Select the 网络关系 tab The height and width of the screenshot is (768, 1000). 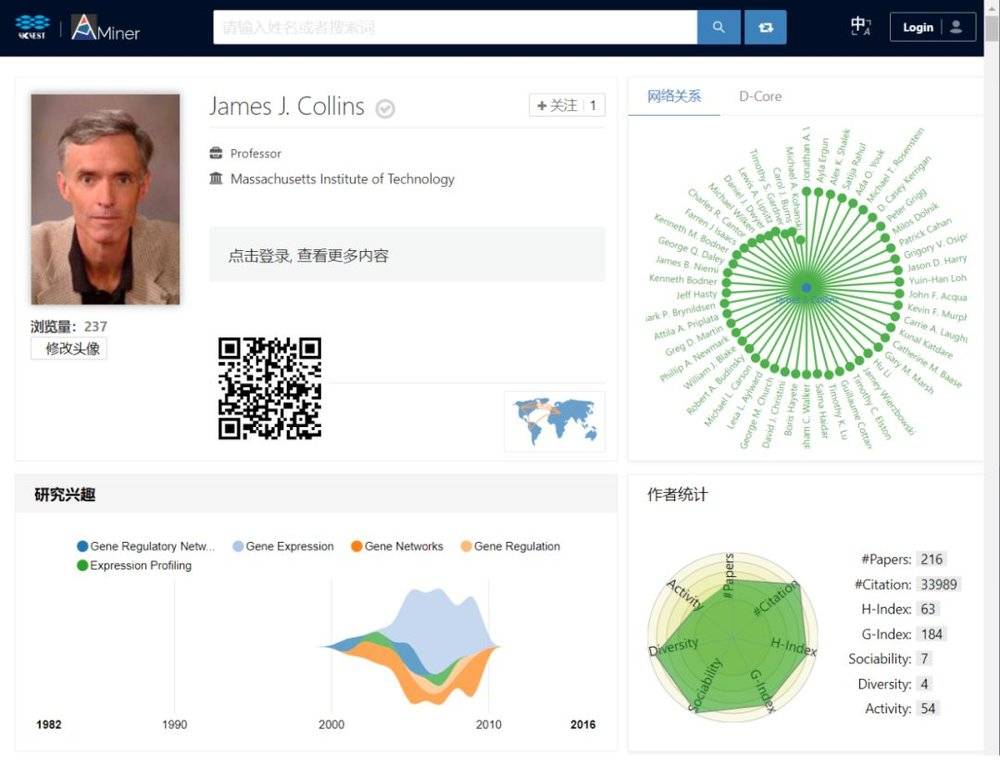[x=674, y=96]
